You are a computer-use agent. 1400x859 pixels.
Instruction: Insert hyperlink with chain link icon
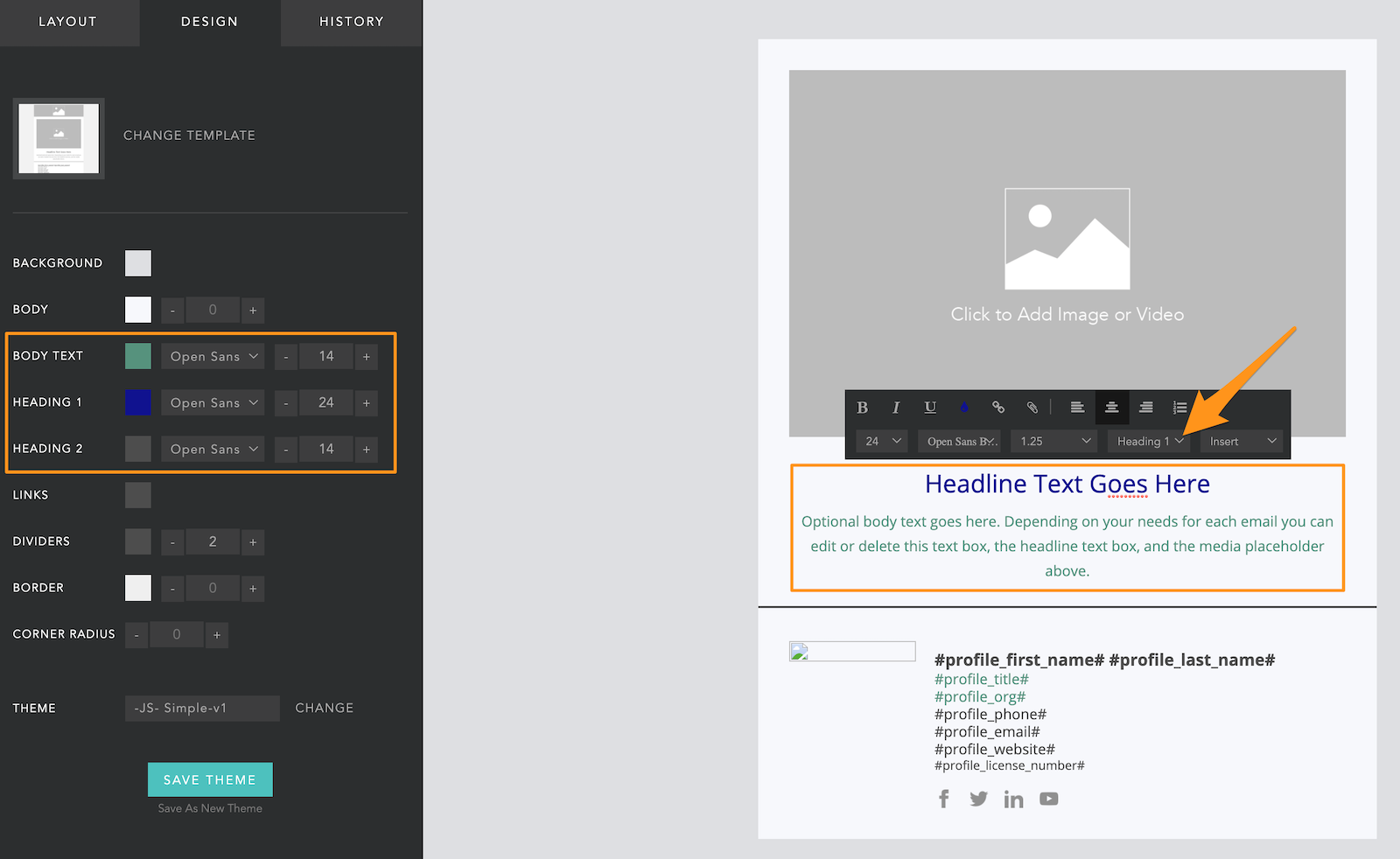998,408
